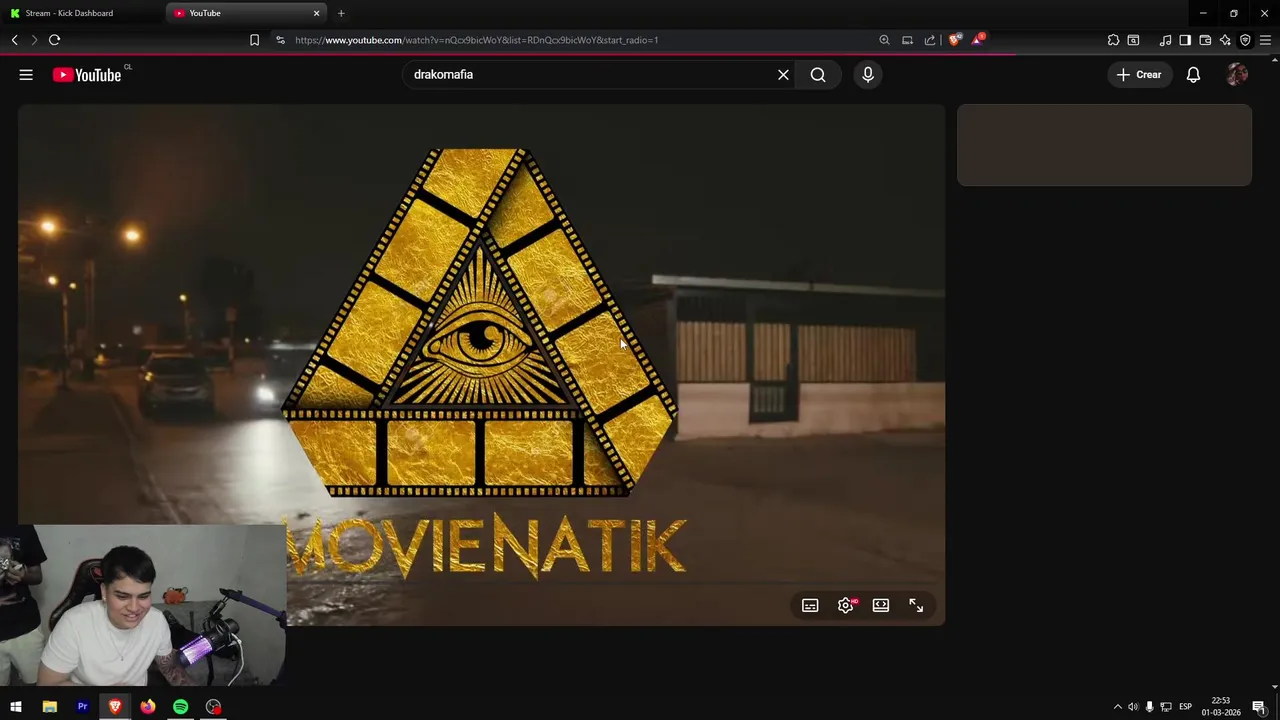Screen dimensions: 1280x720
Task: Open File Explorer from taskbar
Action: [49, 707]
